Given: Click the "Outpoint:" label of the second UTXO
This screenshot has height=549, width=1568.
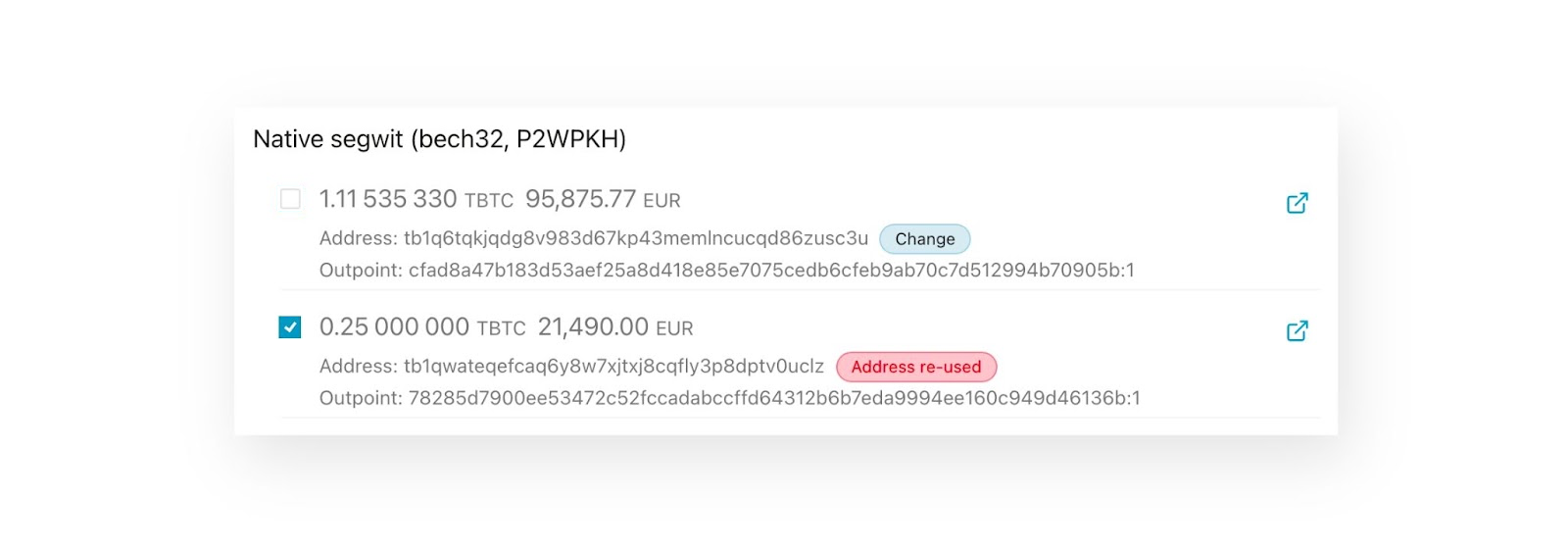Looking at the screenshot, I should click(361, 398).
